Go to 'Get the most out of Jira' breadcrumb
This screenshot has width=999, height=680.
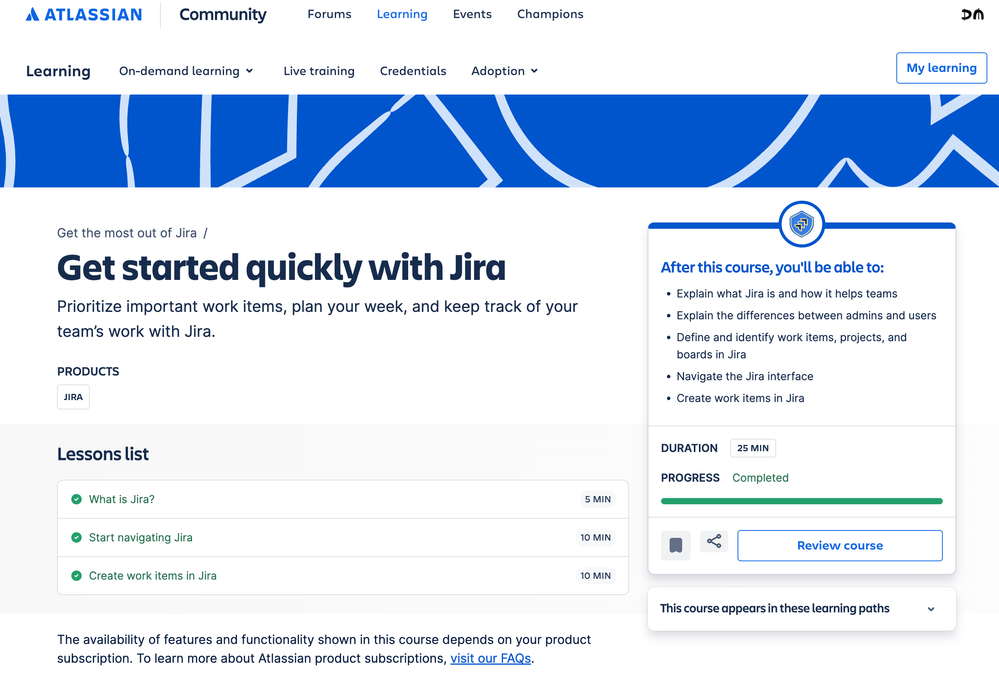(x=127, y=233)
